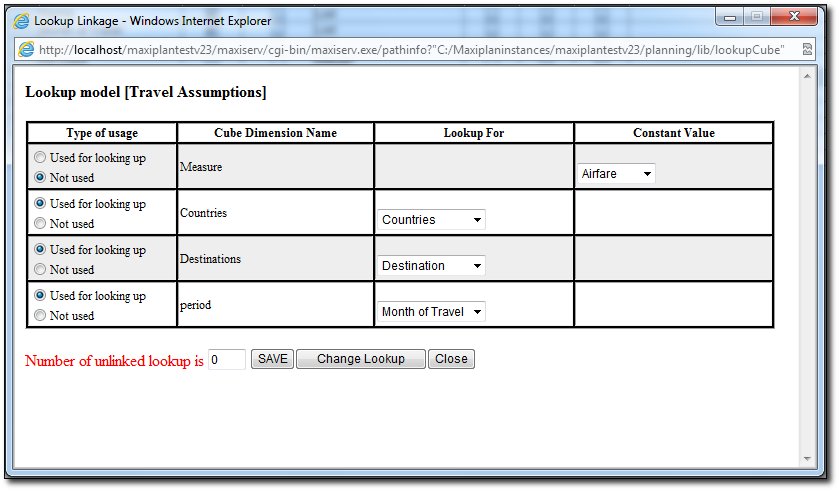Choose 'Used for looking up' for Countries
Screen dimensions: 839x491
(40, 204)
